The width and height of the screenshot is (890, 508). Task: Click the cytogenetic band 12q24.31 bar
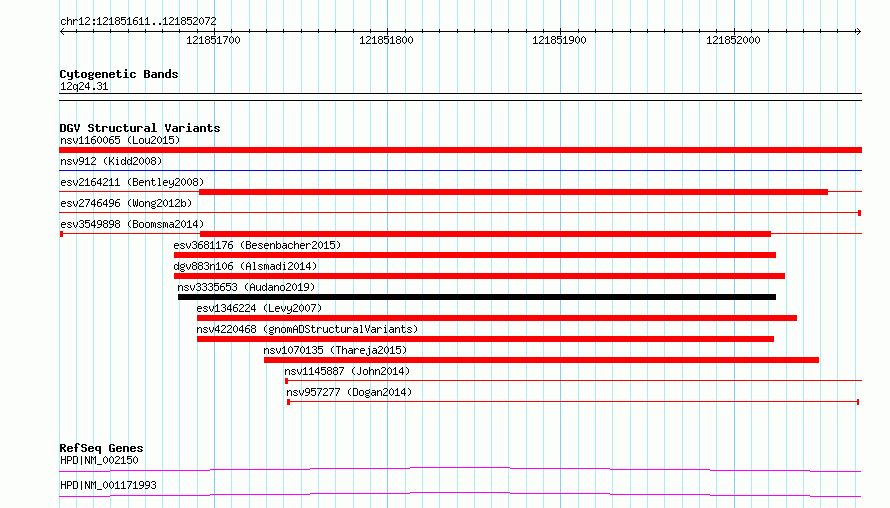(x=460, y=97)
